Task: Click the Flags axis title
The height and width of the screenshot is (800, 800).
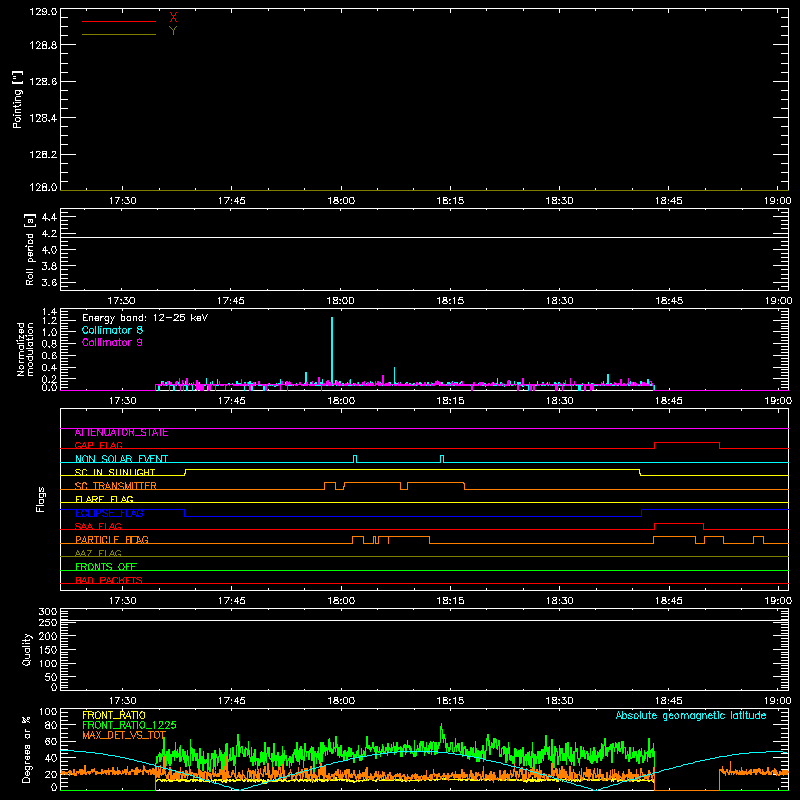Action: [41, 499]
